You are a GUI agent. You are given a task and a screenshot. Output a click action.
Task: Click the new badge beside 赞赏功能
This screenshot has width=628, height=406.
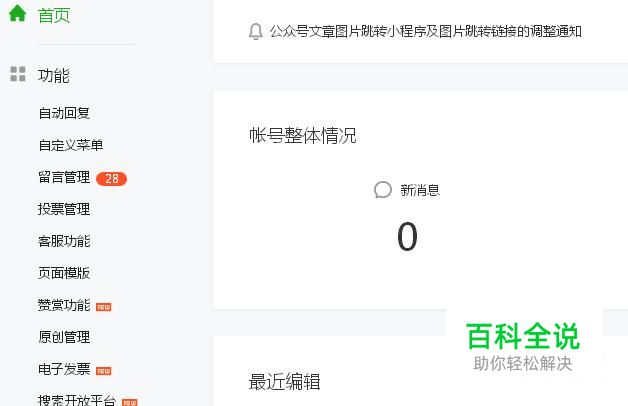[x=104, y=307]
